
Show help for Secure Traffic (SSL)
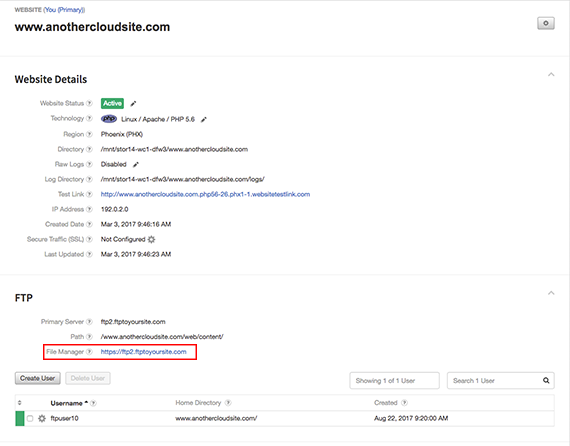(89, 239)
